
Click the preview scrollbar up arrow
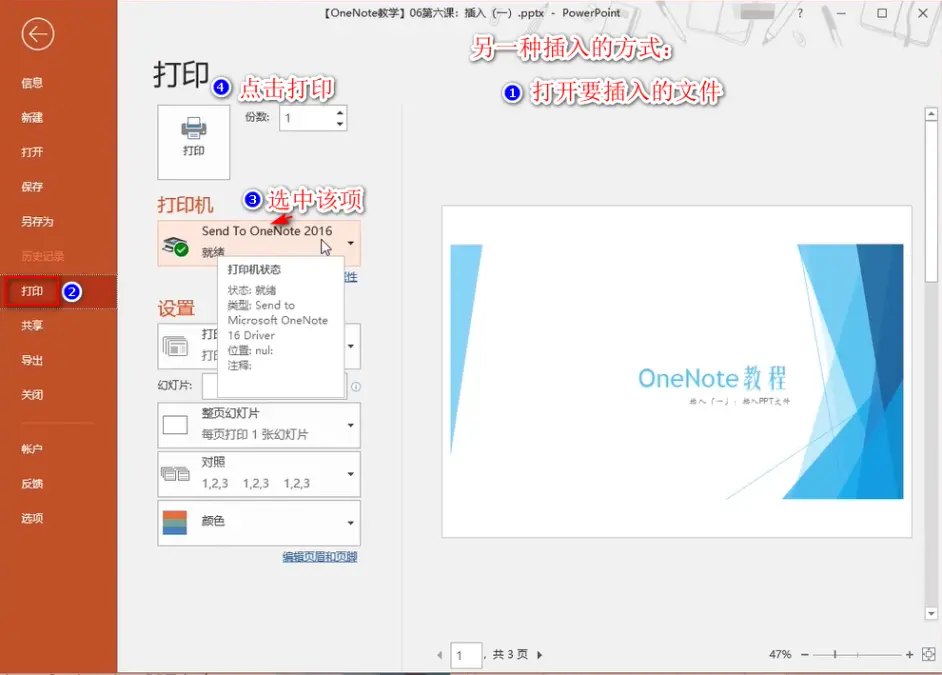click(x=931, y=114)
